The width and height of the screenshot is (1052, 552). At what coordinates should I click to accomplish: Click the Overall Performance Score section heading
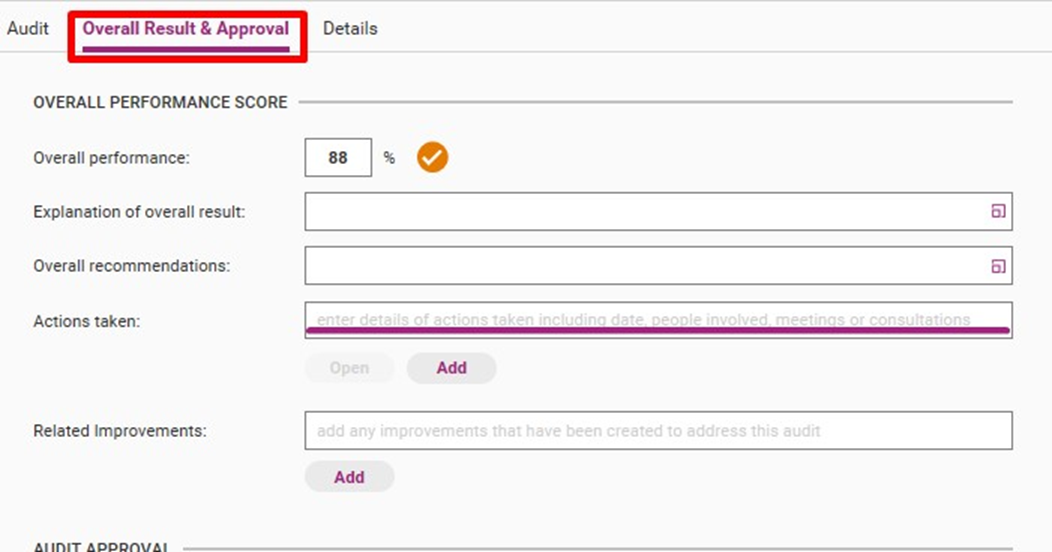(x=160, y=102)
